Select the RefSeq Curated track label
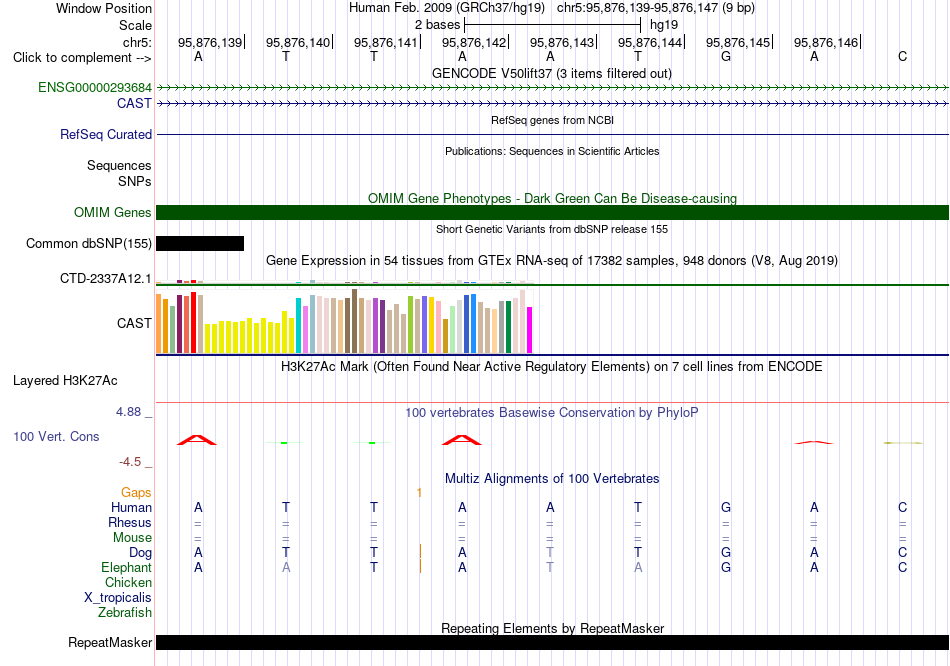Image resolution: width=950 pixels, height=666 pixels. click(x=105, y=134)
